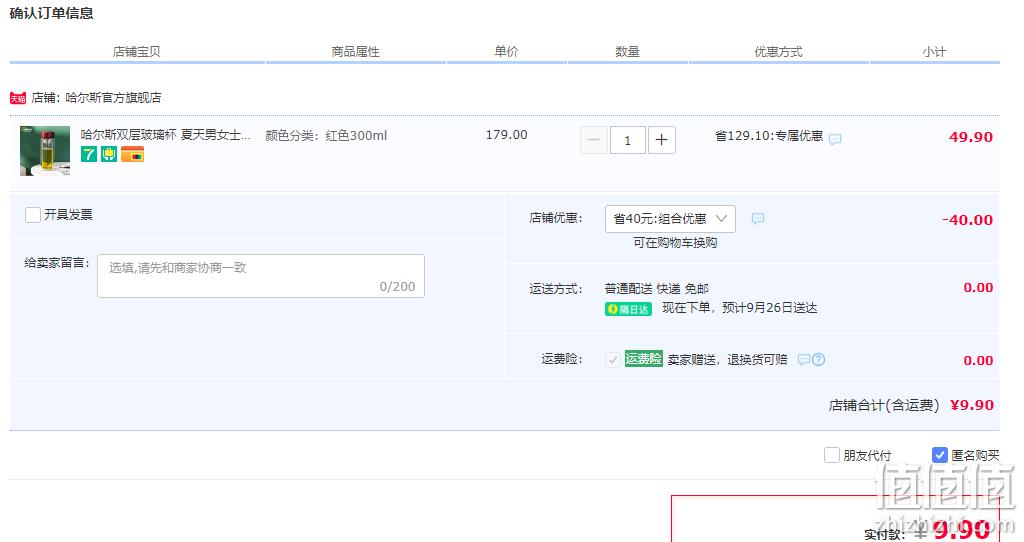
Task: Click the comment icon next to 专属优惠
Action: (x=835, y=139)
